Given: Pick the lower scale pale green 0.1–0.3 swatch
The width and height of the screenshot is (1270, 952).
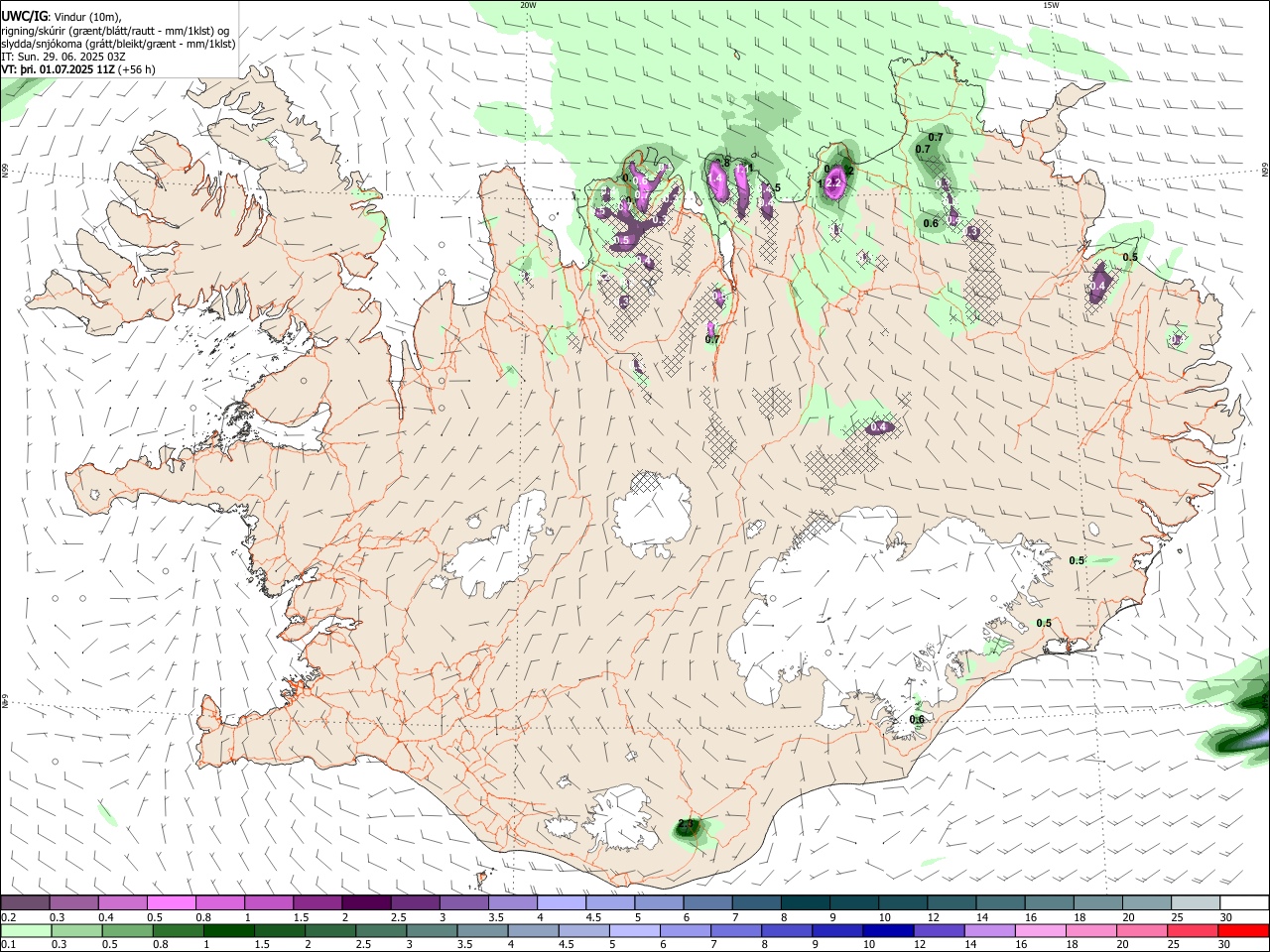Looking at the screenshot, I should point(25,930).
